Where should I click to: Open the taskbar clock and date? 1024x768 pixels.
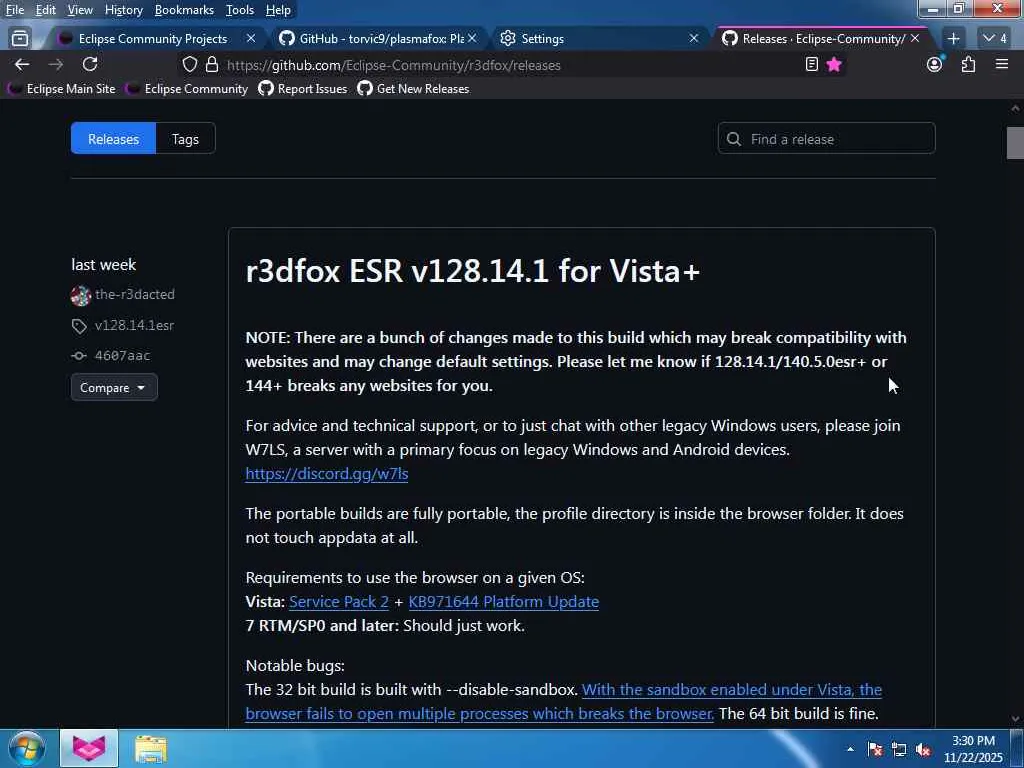pos(973,749)
